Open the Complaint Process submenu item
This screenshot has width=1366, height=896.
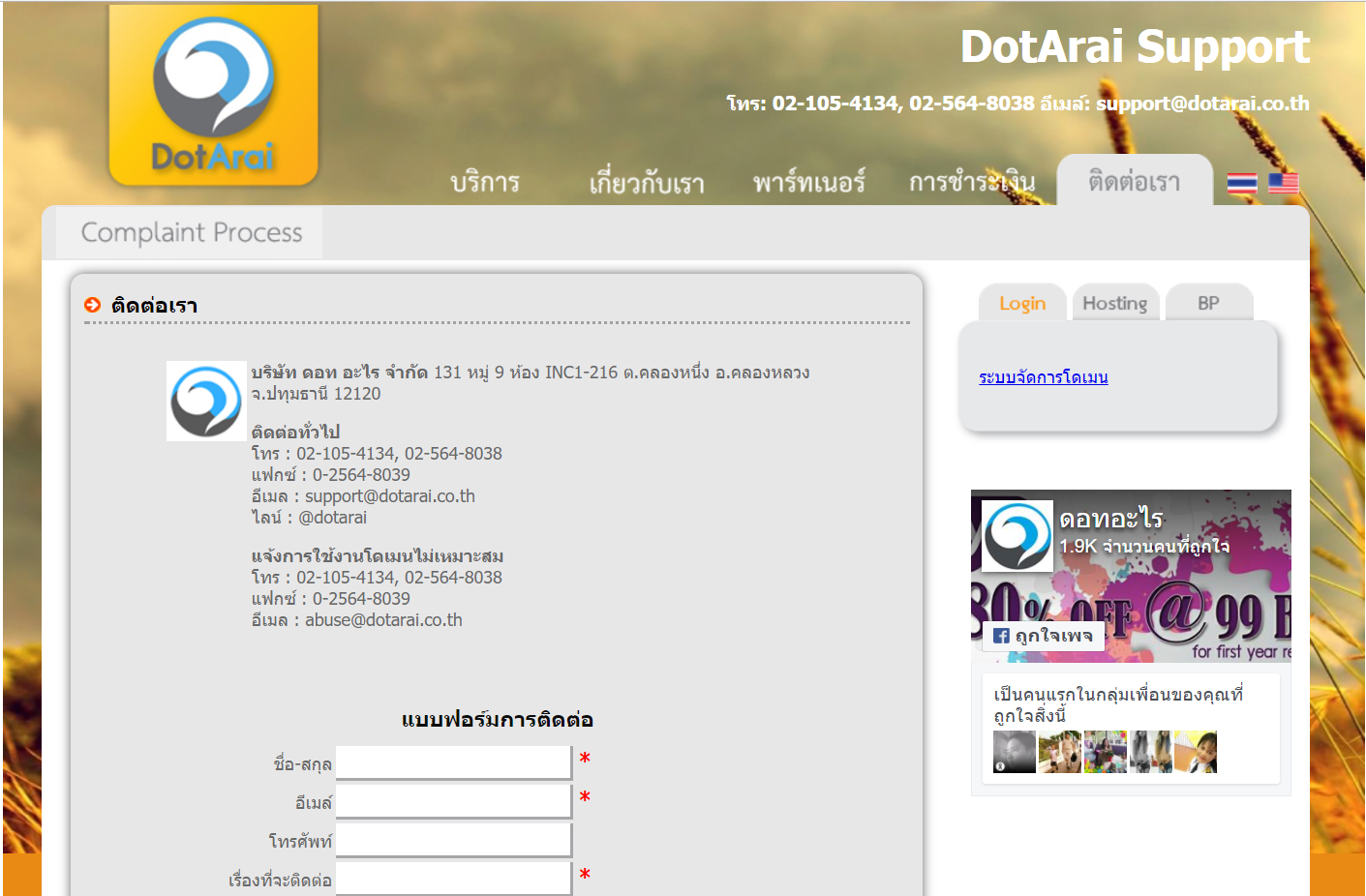click(192, 233)
